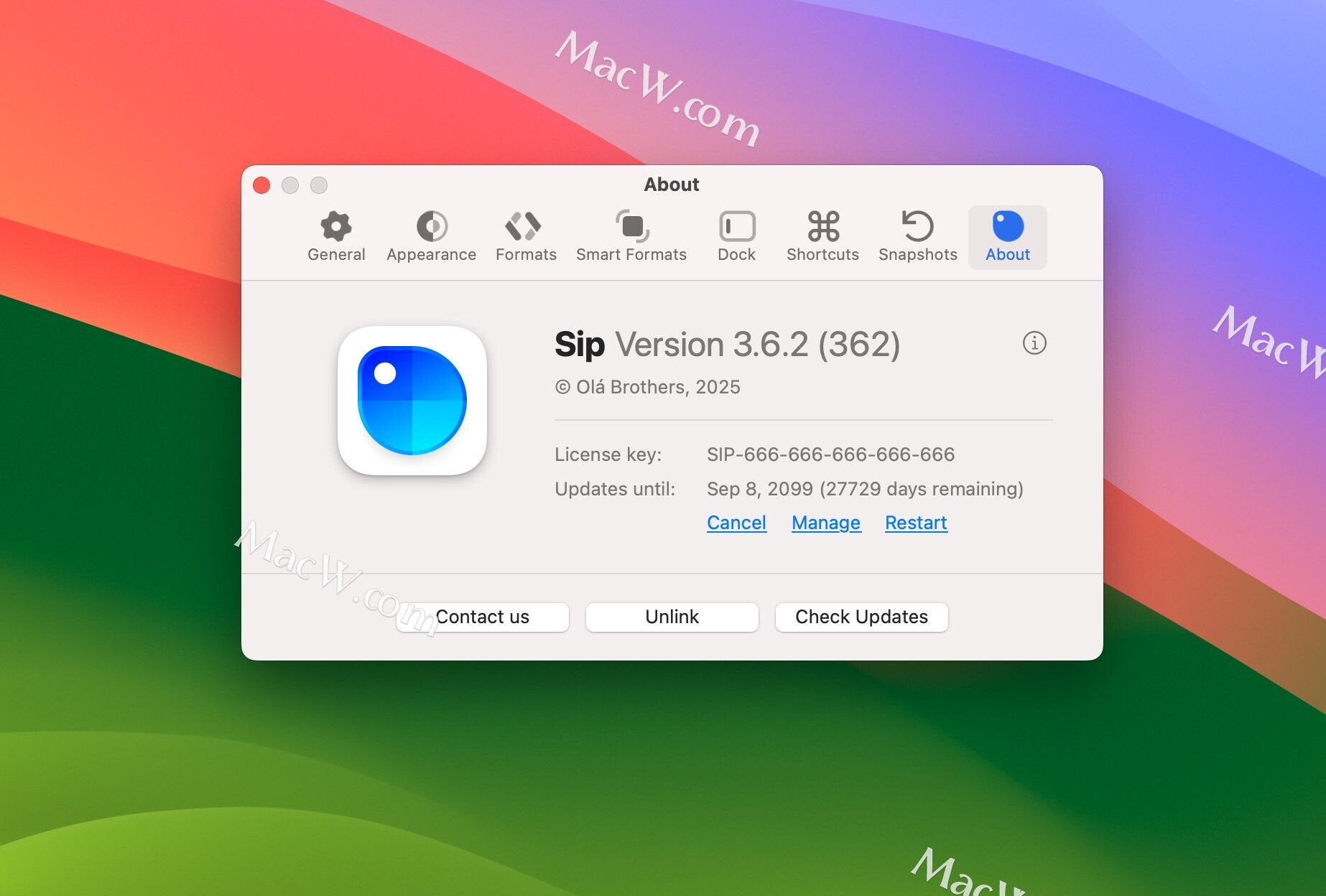
Task: Click the license key SIP-666-666-666-666-666
Action: (831, 454)
